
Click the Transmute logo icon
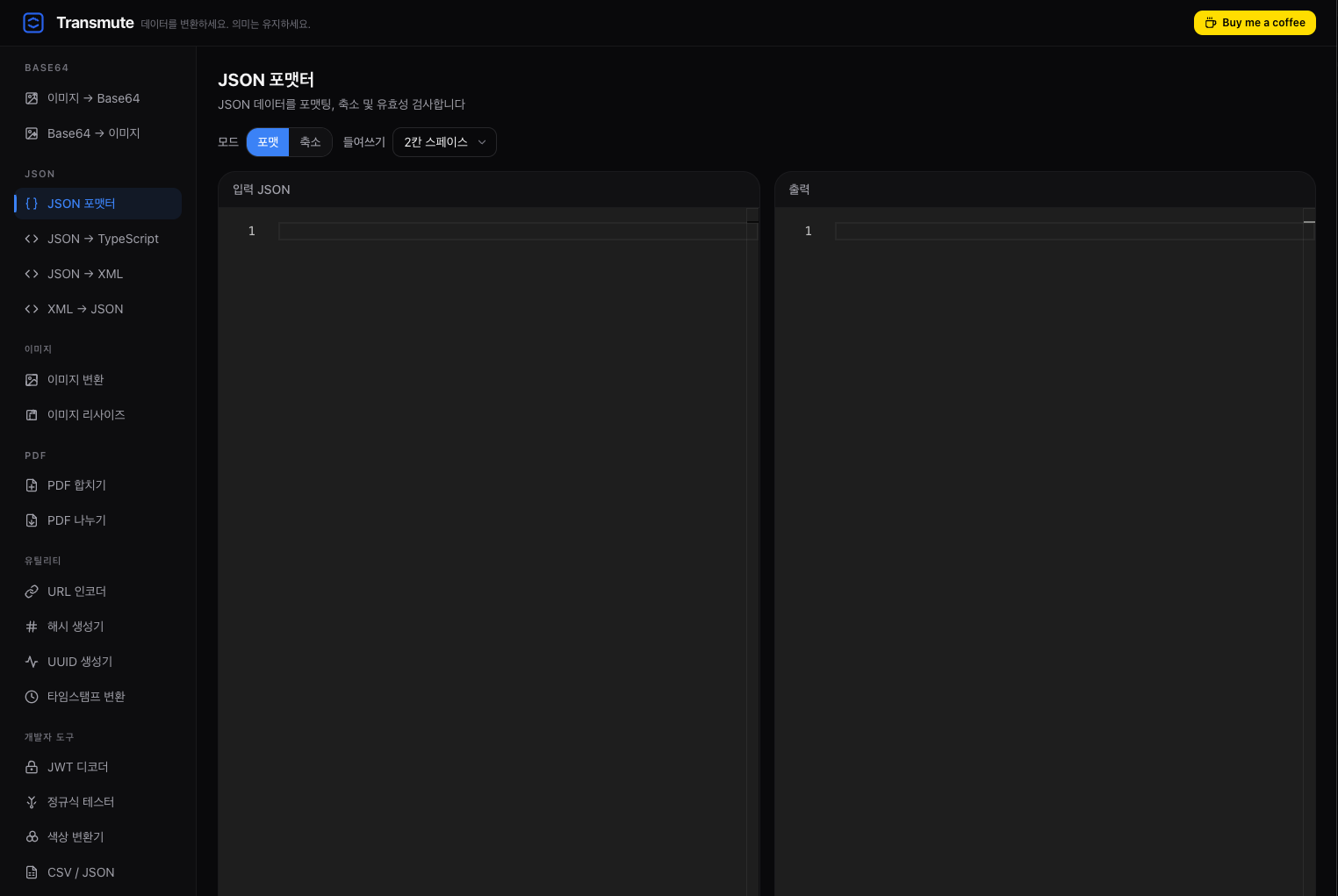coord(33,23)
